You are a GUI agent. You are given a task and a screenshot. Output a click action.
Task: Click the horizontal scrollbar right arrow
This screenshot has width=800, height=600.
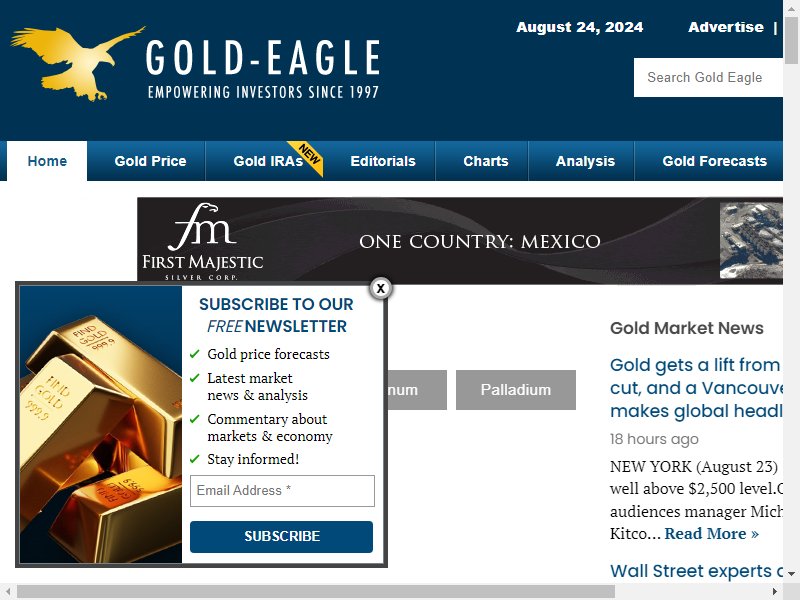click(774, 592)
